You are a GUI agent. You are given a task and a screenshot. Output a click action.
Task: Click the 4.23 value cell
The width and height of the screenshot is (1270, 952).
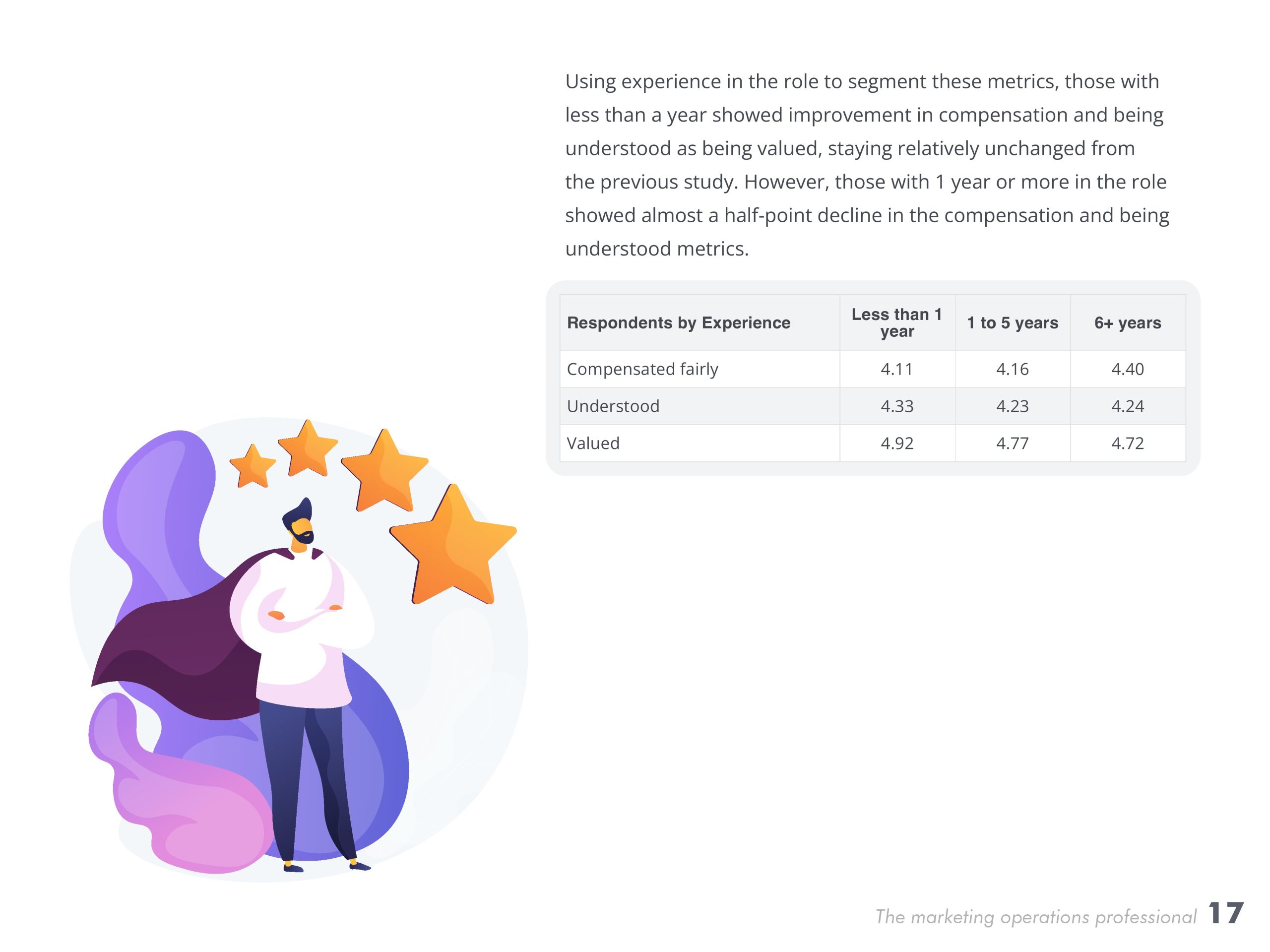[x=1012, y=406]
